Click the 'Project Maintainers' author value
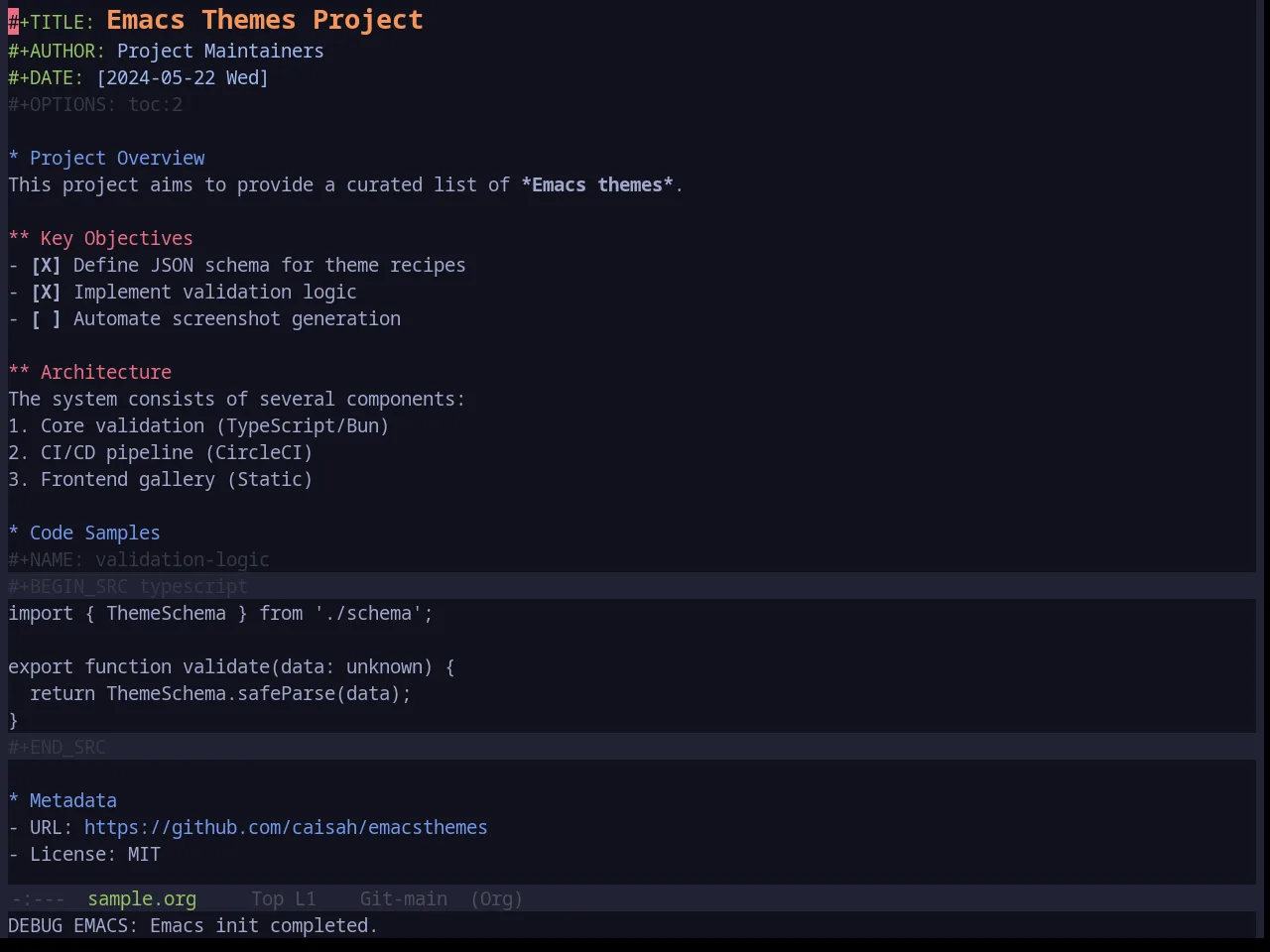Viewport: 1270px width, 952px height. point(220,52)
